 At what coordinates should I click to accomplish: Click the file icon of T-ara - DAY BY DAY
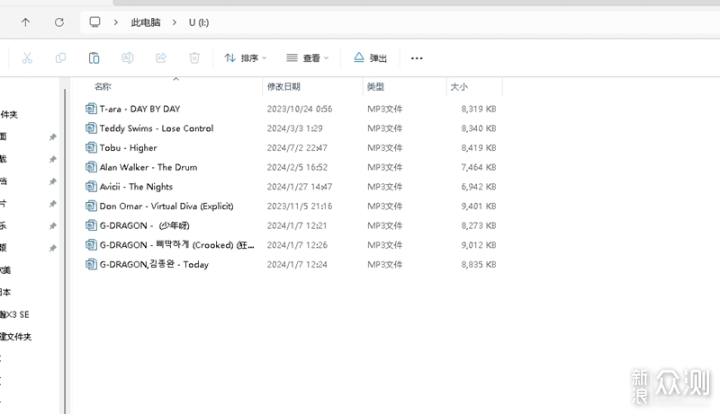point(91,109)
